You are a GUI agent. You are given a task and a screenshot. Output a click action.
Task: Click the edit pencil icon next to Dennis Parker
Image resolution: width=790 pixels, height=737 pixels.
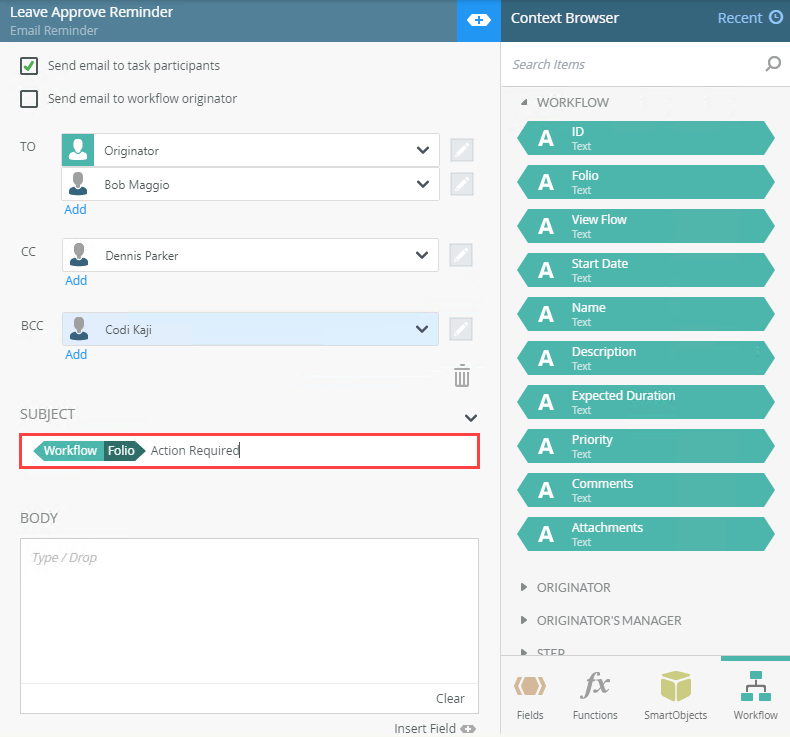pyautogui.click(x=461, y=255)
